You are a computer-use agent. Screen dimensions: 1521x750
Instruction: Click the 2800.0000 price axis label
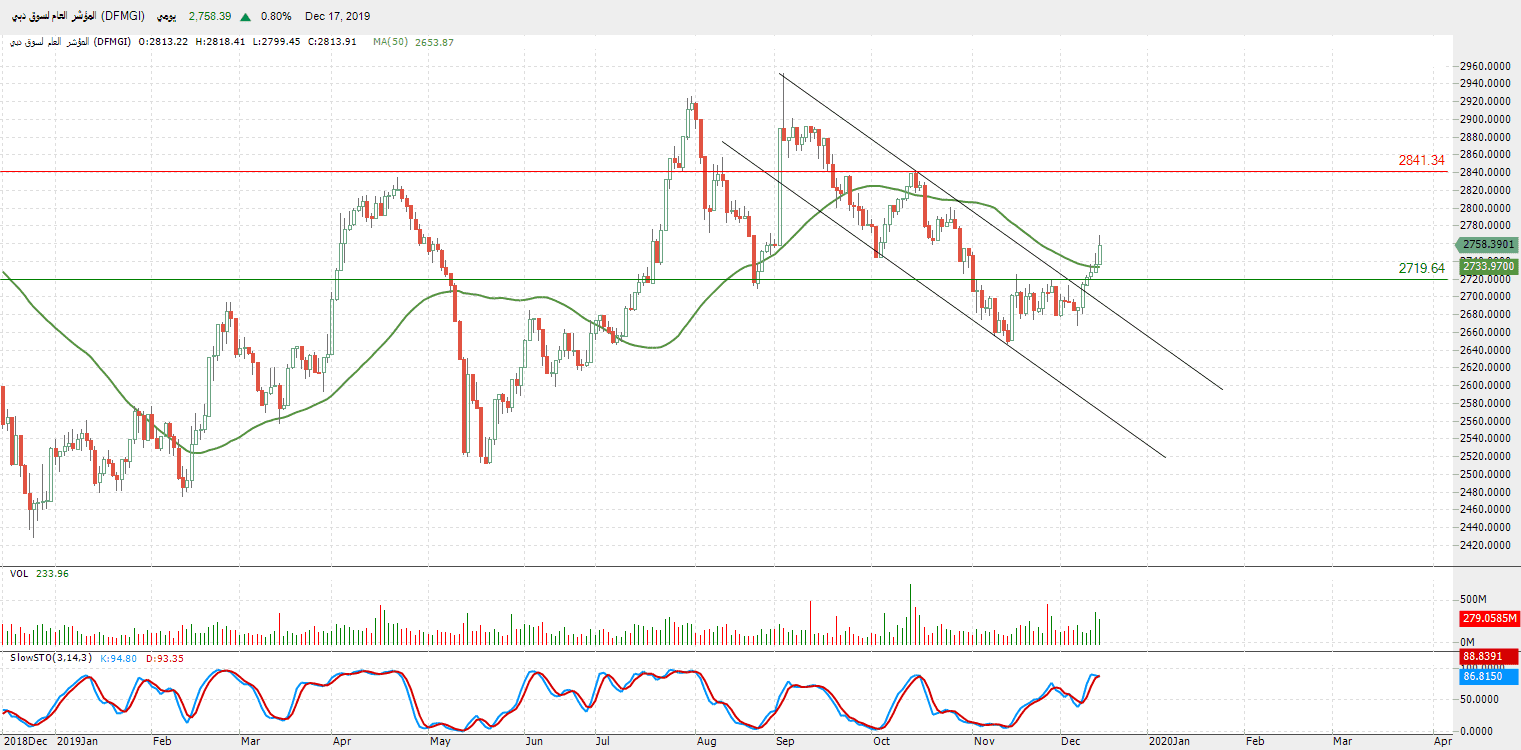1487,208
